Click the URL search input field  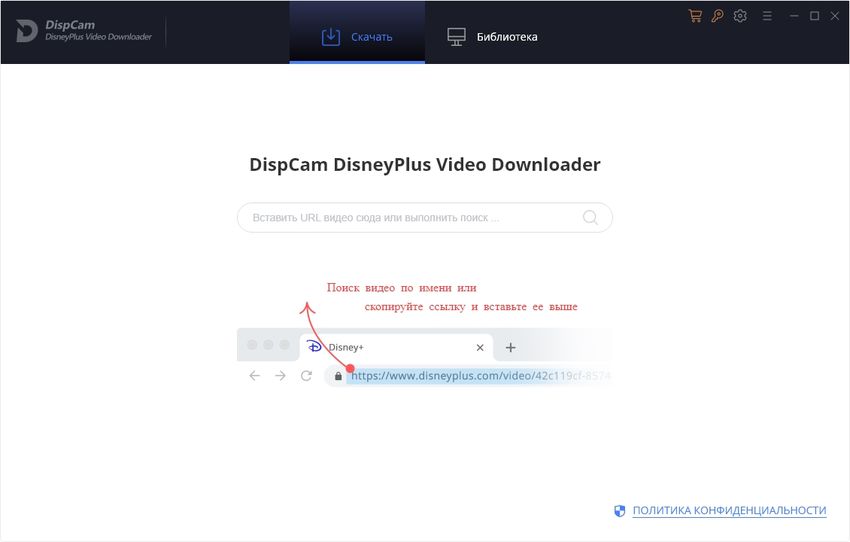pyautogui.click(x=424, y=217)
